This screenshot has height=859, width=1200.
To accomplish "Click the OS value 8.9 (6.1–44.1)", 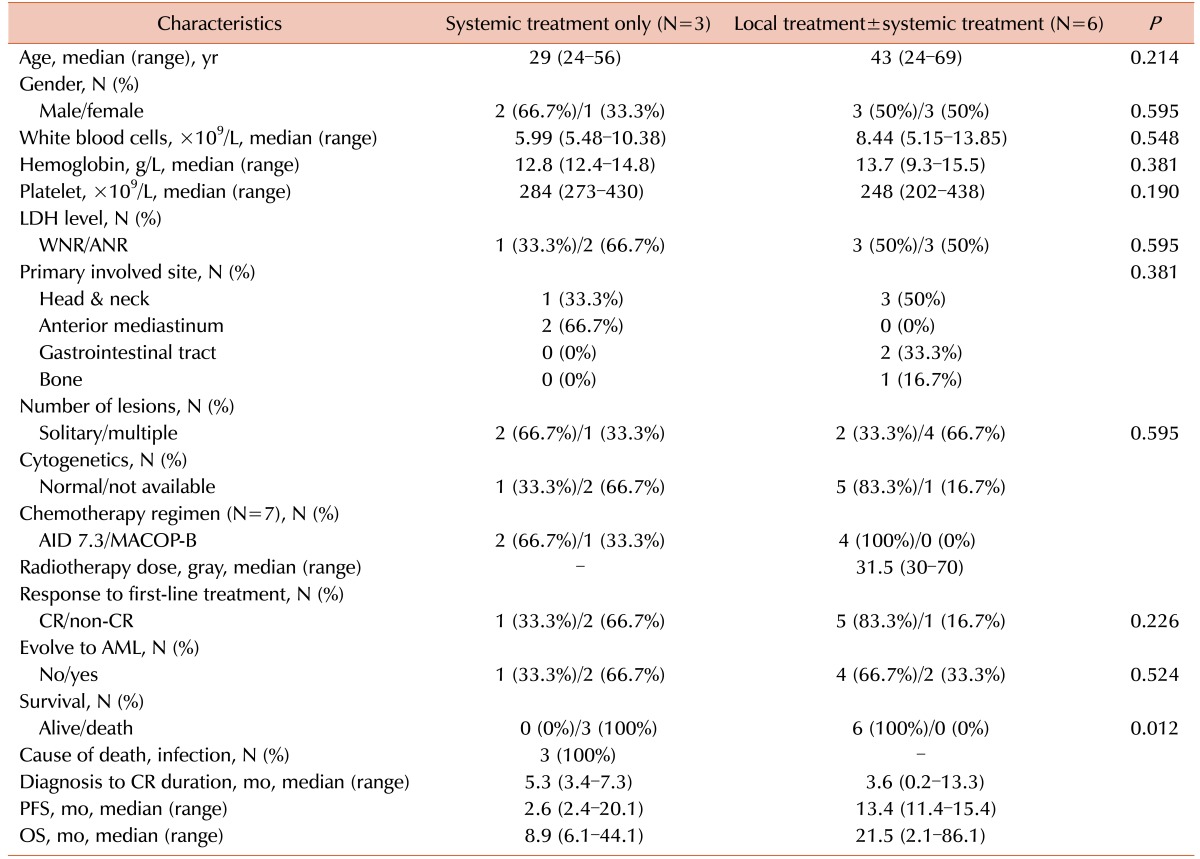I will [x=578, y=835].
